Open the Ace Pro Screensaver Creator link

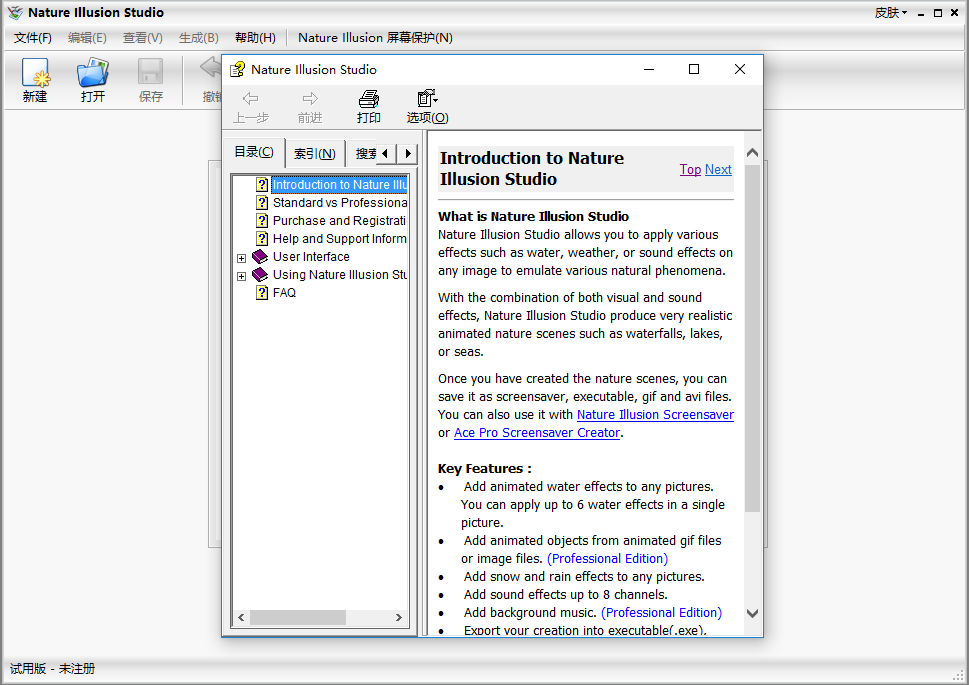click(x=537, y=433)
